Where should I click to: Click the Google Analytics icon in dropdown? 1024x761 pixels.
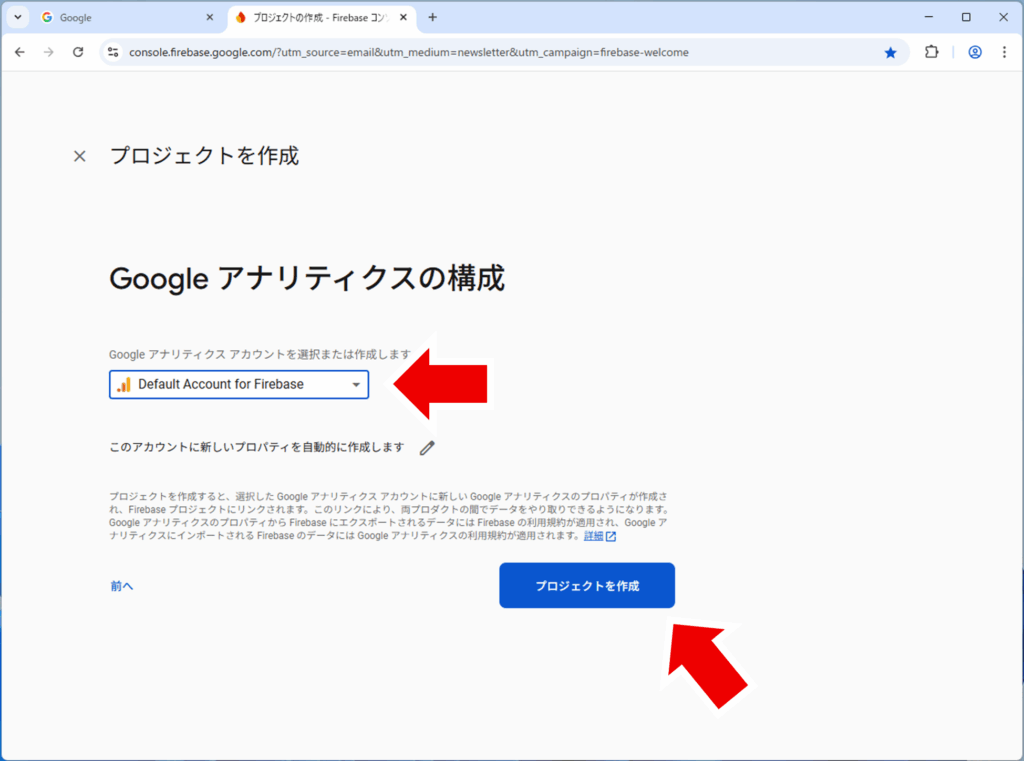[124, 385]
